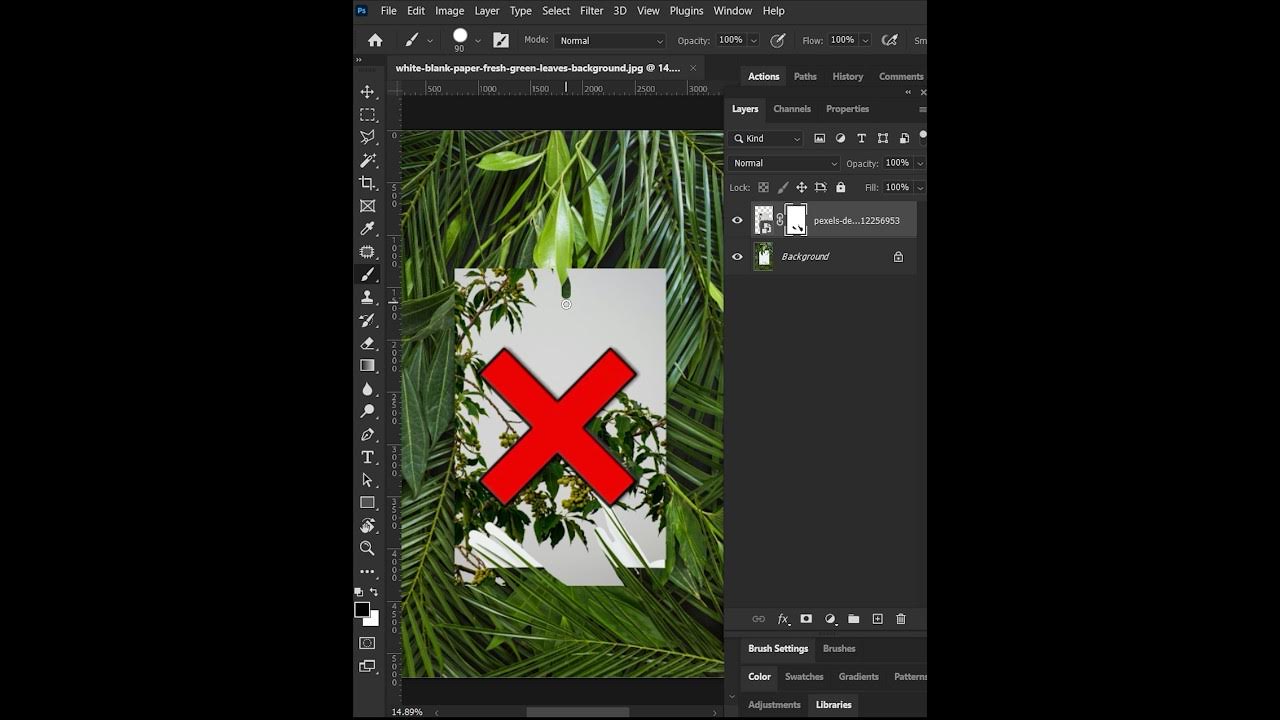Select the Path Selection tool

tap(367, 480)
